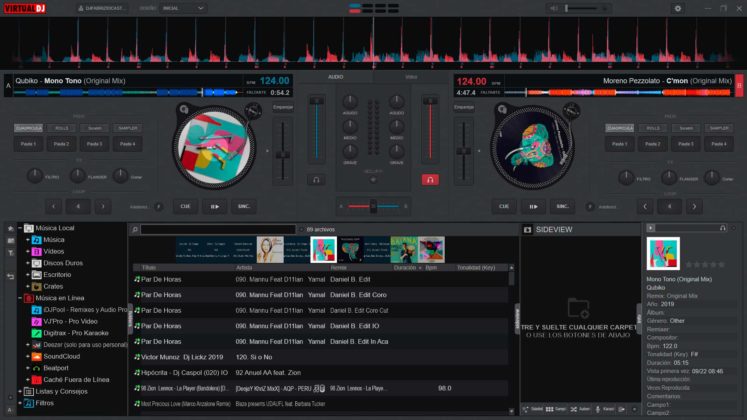The height and width of the screenshot is (420, 747).
Task: Click the back arrow sidebar icon
Action: point(10,276)
